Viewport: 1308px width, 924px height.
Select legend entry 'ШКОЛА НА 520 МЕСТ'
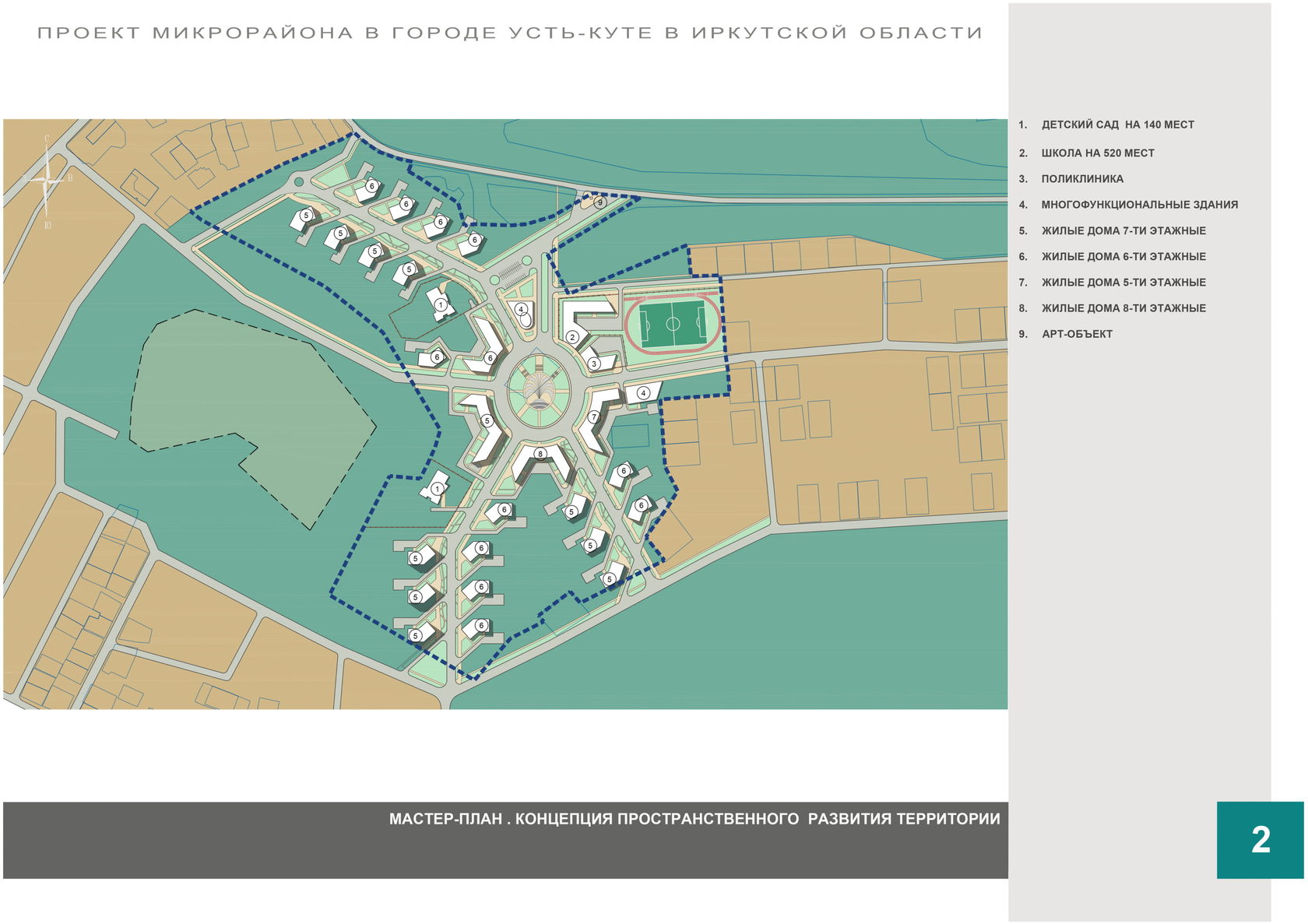(1098, 153)
